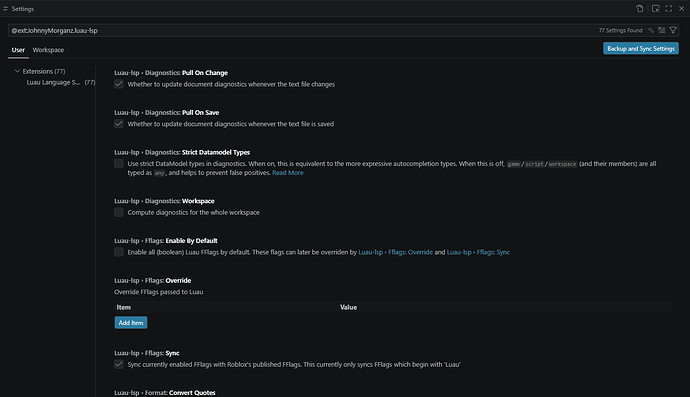Click the Pull On Save setting title
The image size is (690, 397).
(166, 112)
